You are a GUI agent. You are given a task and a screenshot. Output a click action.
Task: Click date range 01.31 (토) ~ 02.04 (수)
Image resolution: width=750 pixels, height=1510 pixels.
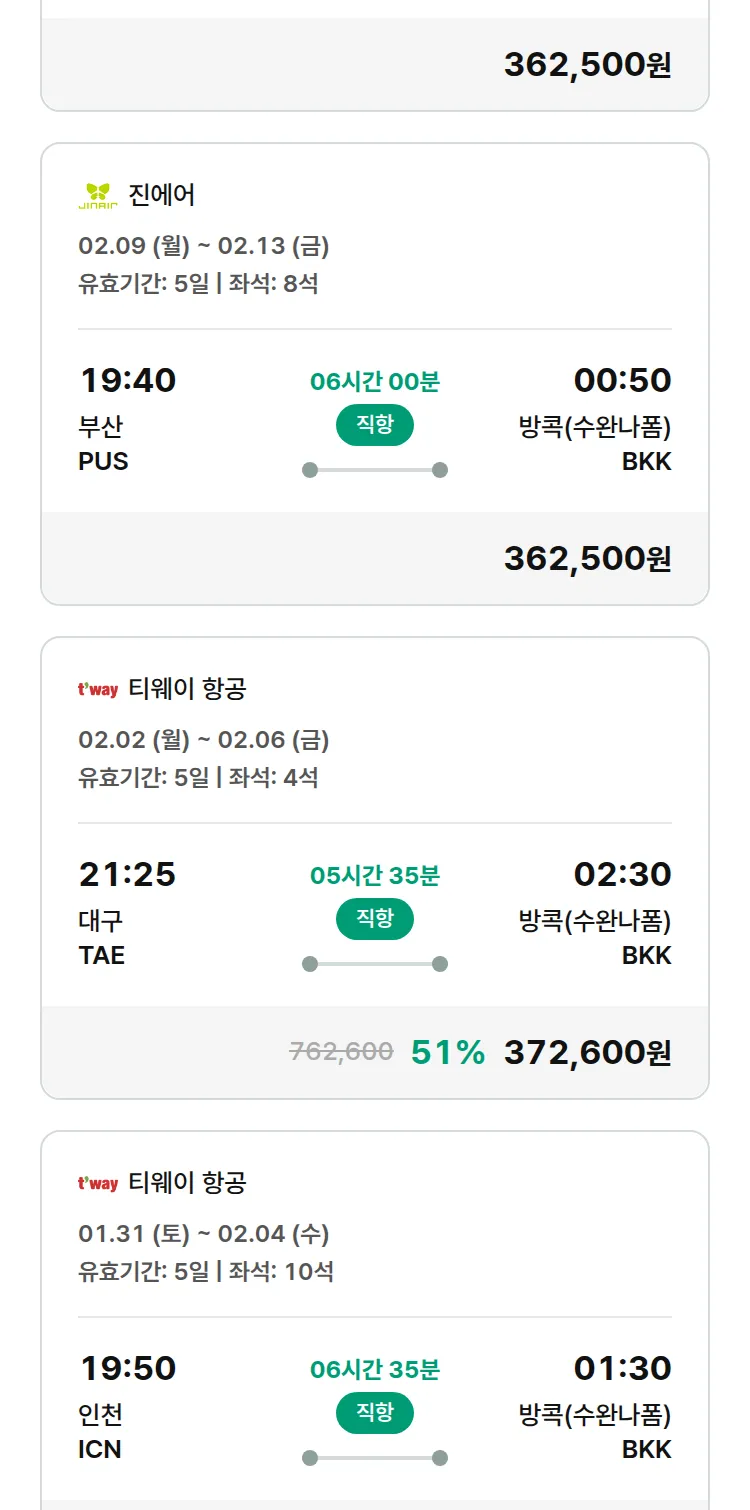click(x=204, y=1234)
